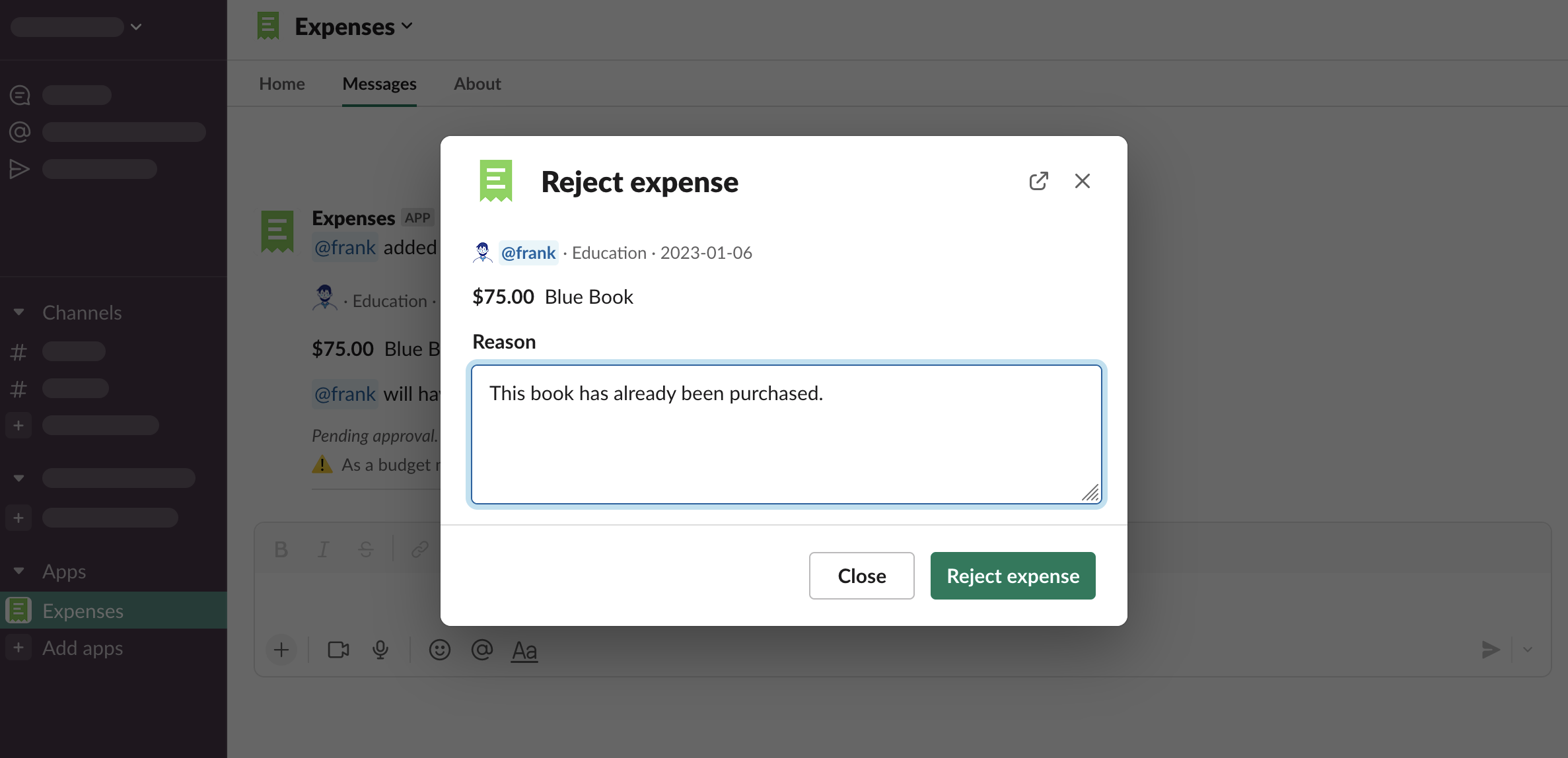Open the Expenses header dropdown chevron
The height and width of the screenshot is (758, 1568).
(407, 26)
